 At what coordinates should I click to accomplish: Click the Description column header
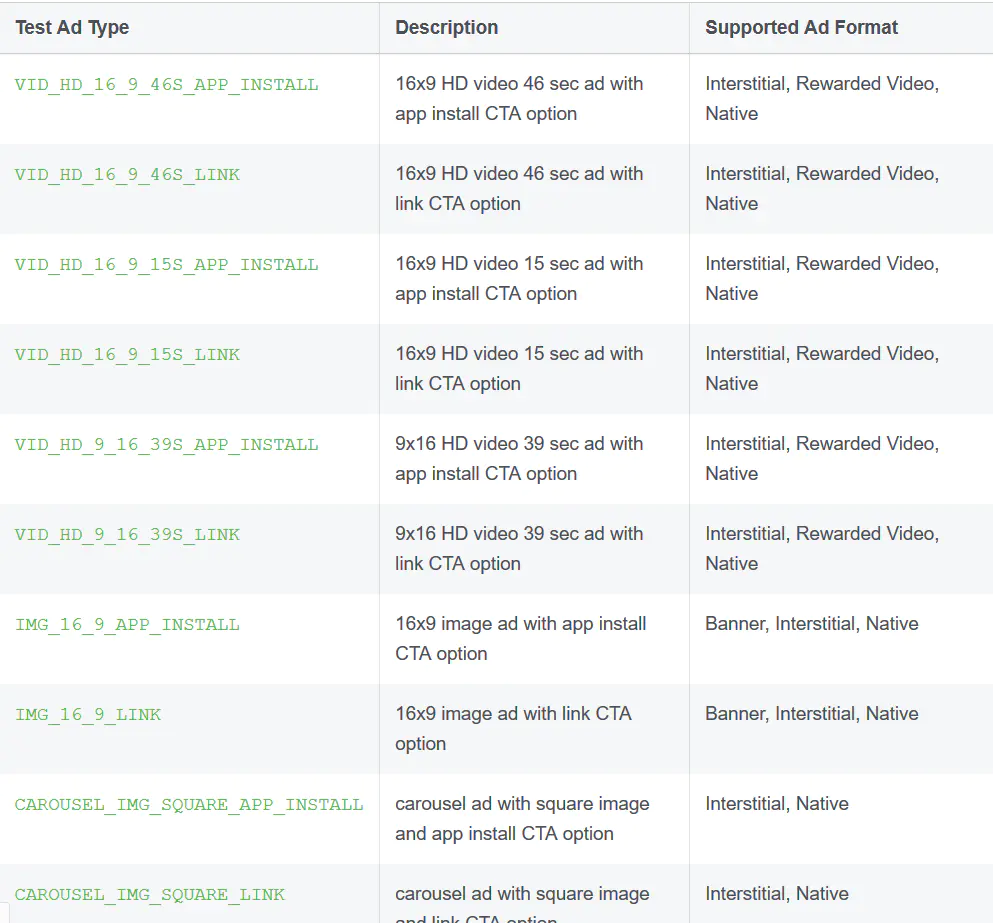point(446,28)
